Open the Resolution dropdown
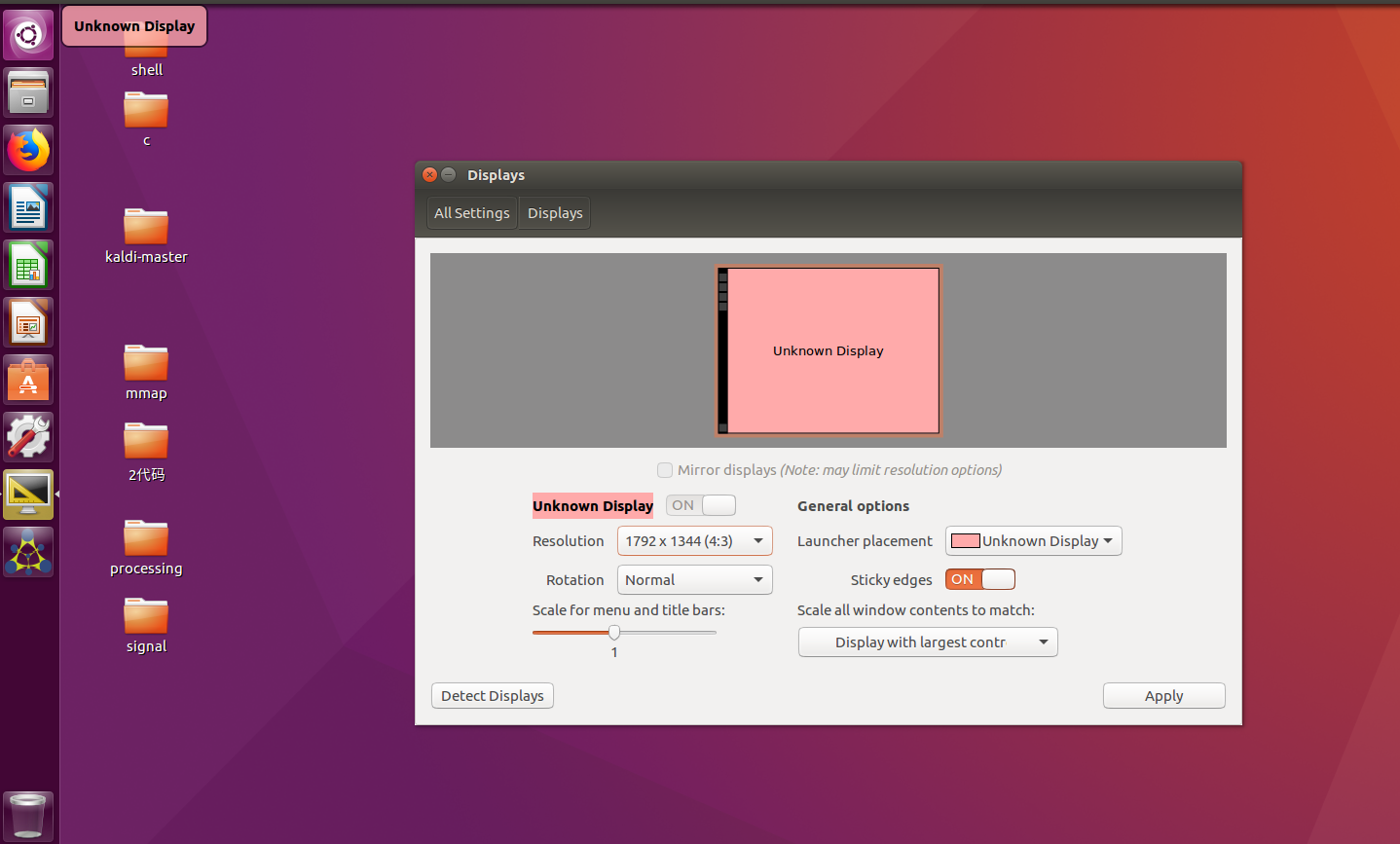Viewport: 1400px width, 844px height. point(694,540)
